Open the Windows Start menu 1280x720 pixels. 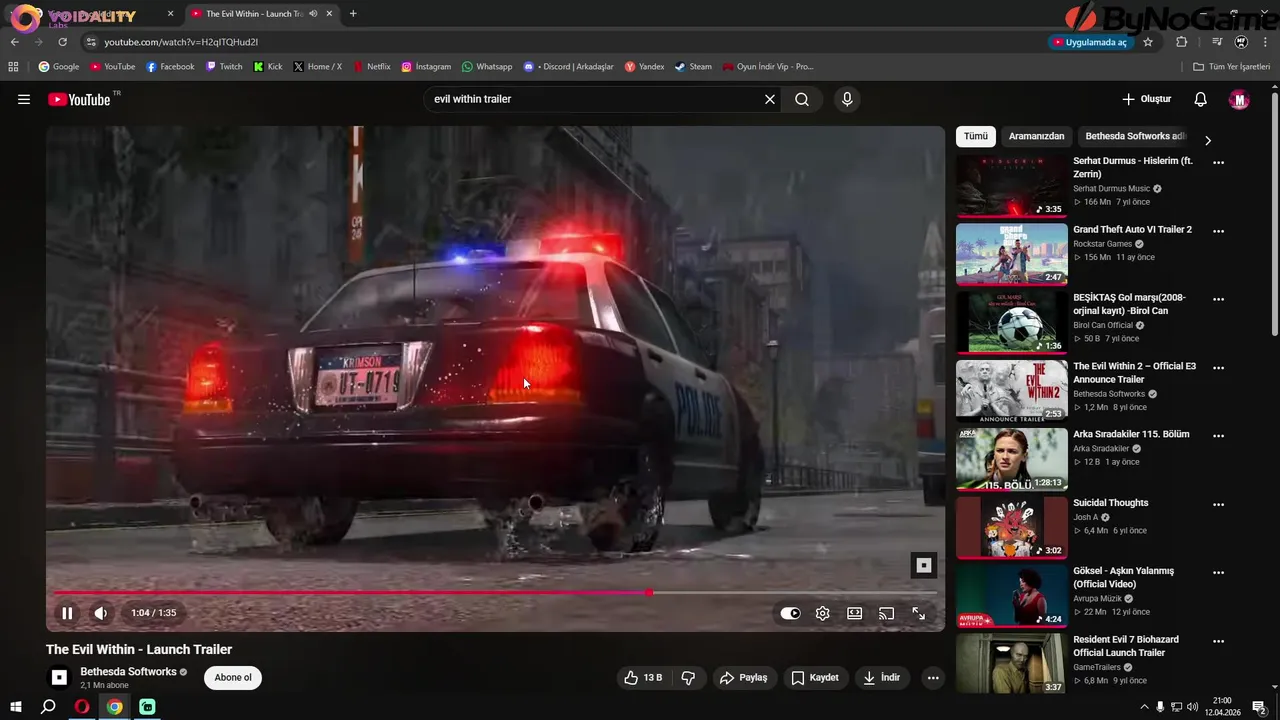click(x=16, y=707)
